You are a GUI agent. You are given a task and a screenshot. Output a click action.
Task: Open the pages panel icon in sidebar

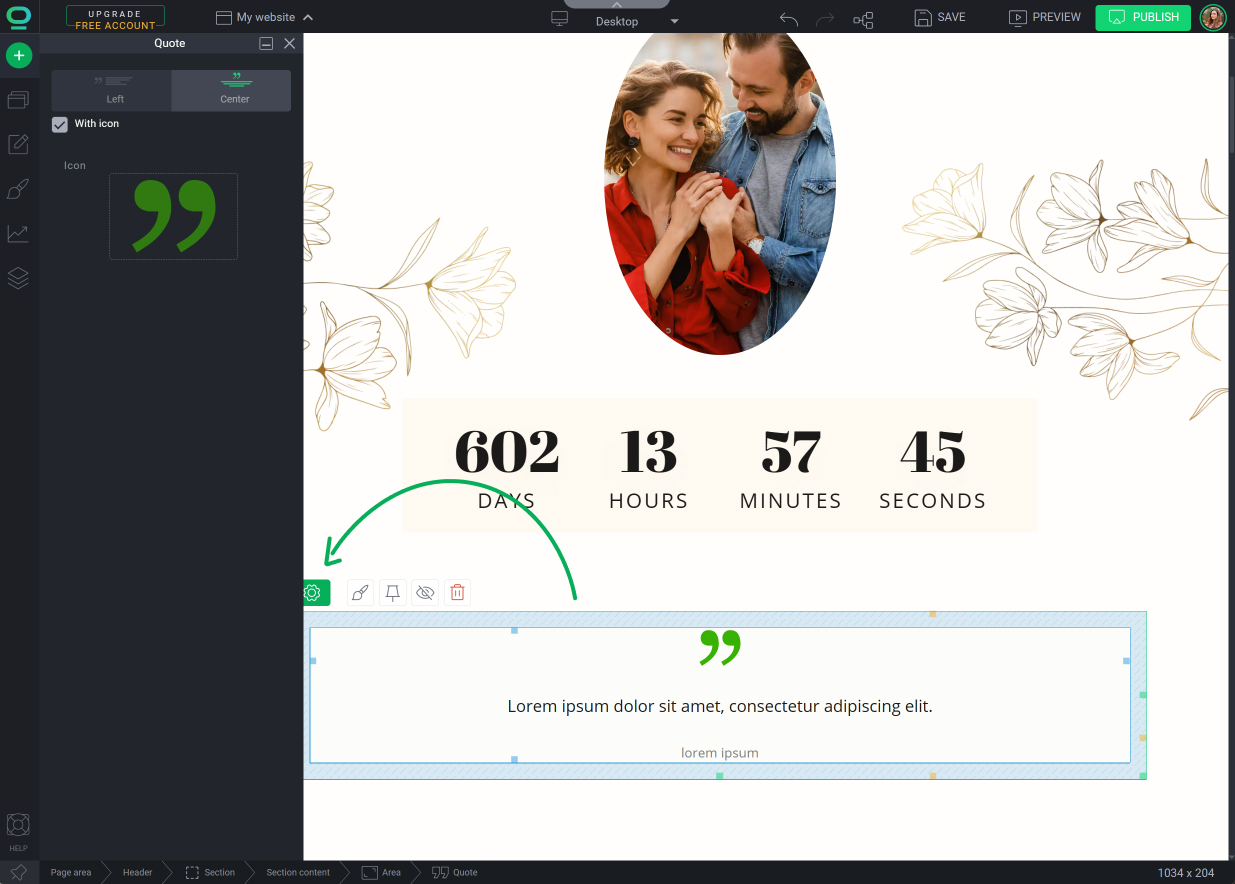[x=18, y=100]
